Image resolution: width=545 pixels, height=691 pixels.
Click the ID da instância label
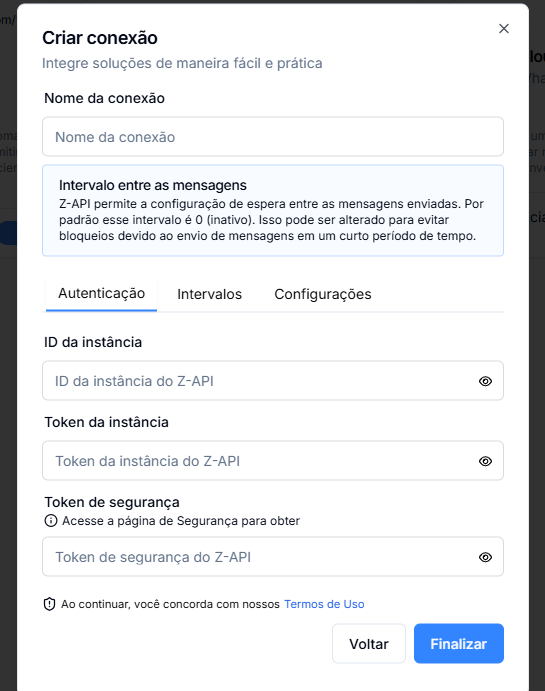(x=93, y=342)
